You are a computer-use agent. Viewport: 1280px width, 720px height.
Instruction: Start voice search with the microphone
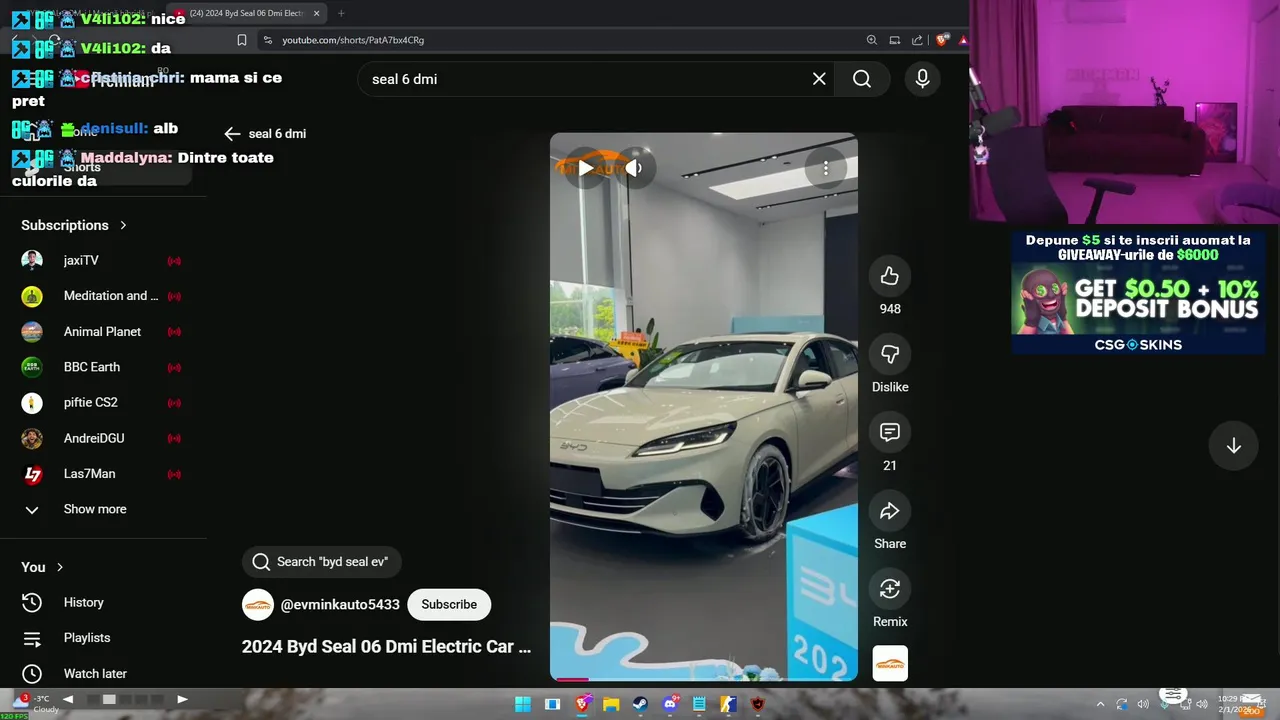coord(922,79)
